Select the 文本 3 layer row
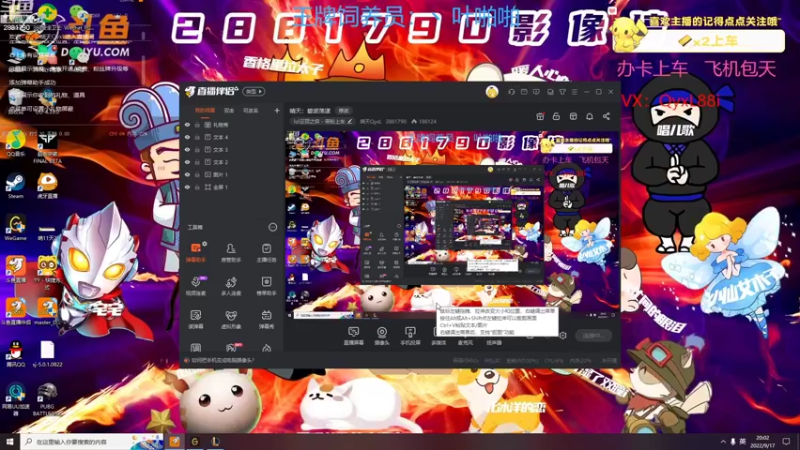This screenshot has height=450, width=800. click(232, 149)
